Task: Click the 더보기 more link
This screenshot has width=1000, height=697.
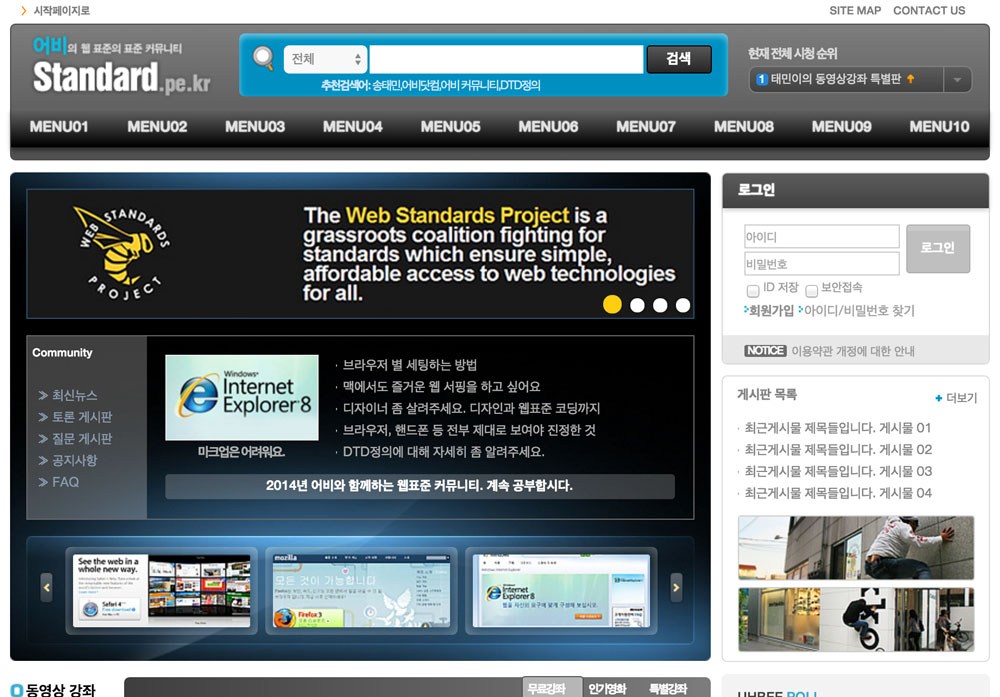Action: 961,398
